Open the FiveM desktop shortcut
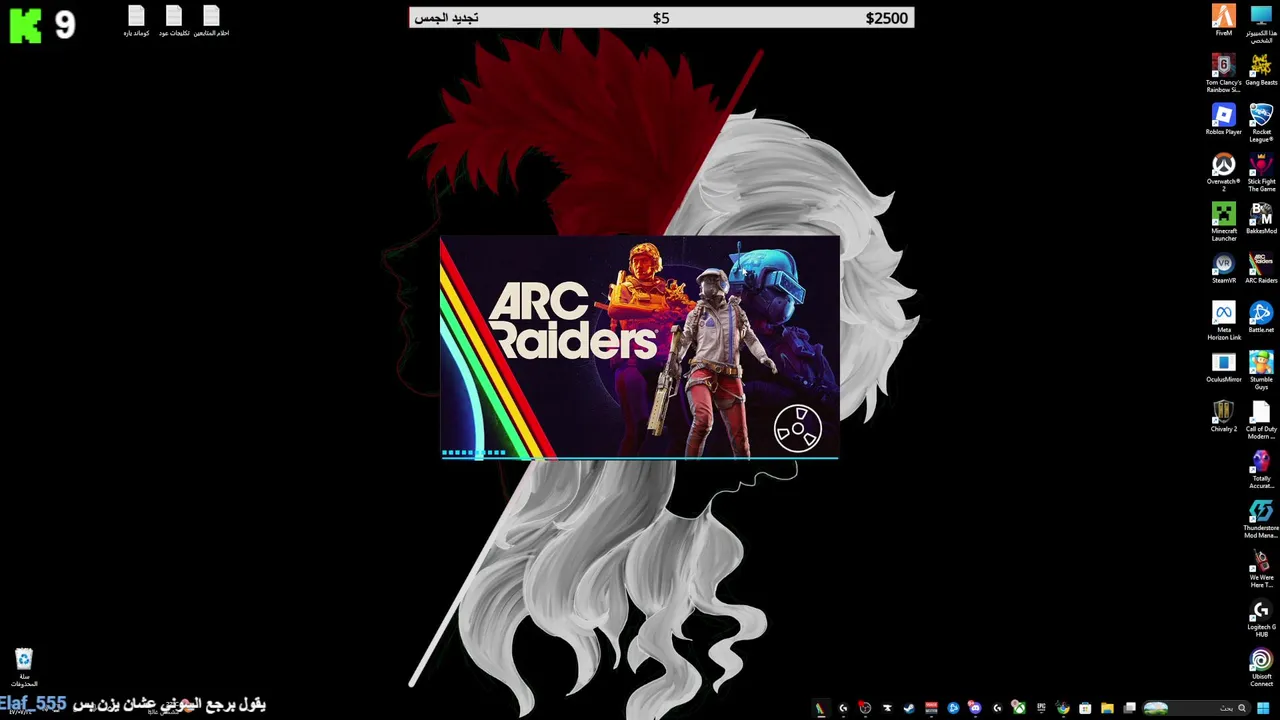This screenshot has width=1280, height=720. point(1224,20)
